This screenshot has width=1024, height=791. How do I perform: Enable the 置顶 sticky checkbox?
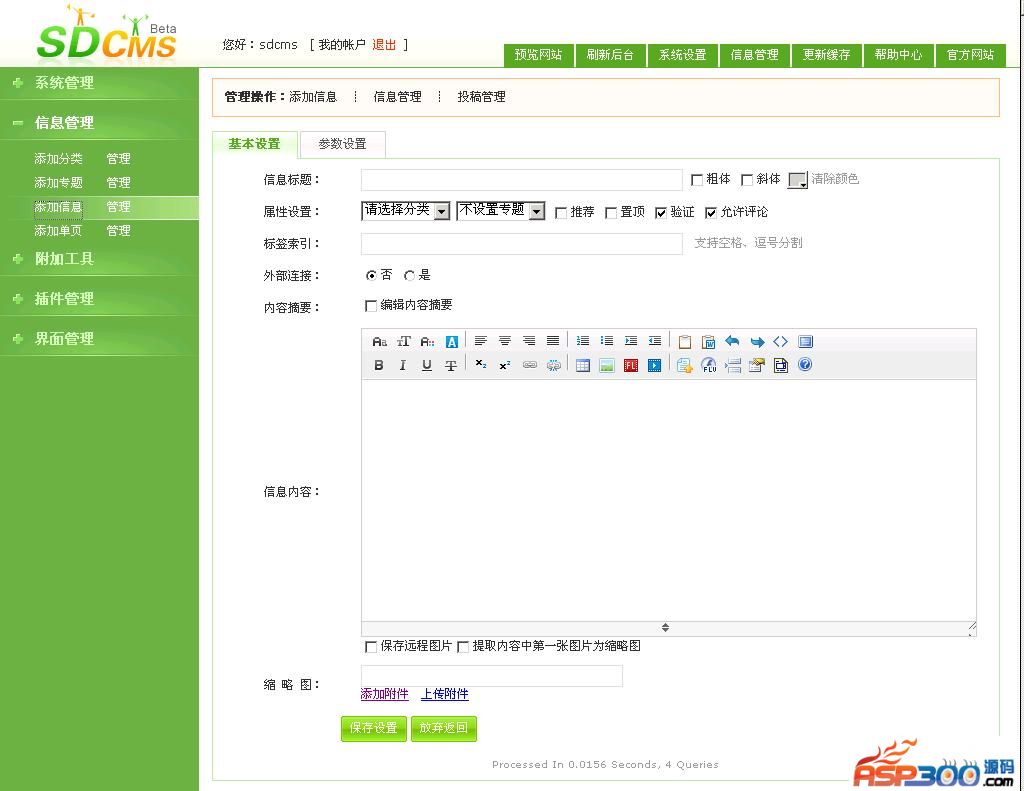click(x=611, y=213)
